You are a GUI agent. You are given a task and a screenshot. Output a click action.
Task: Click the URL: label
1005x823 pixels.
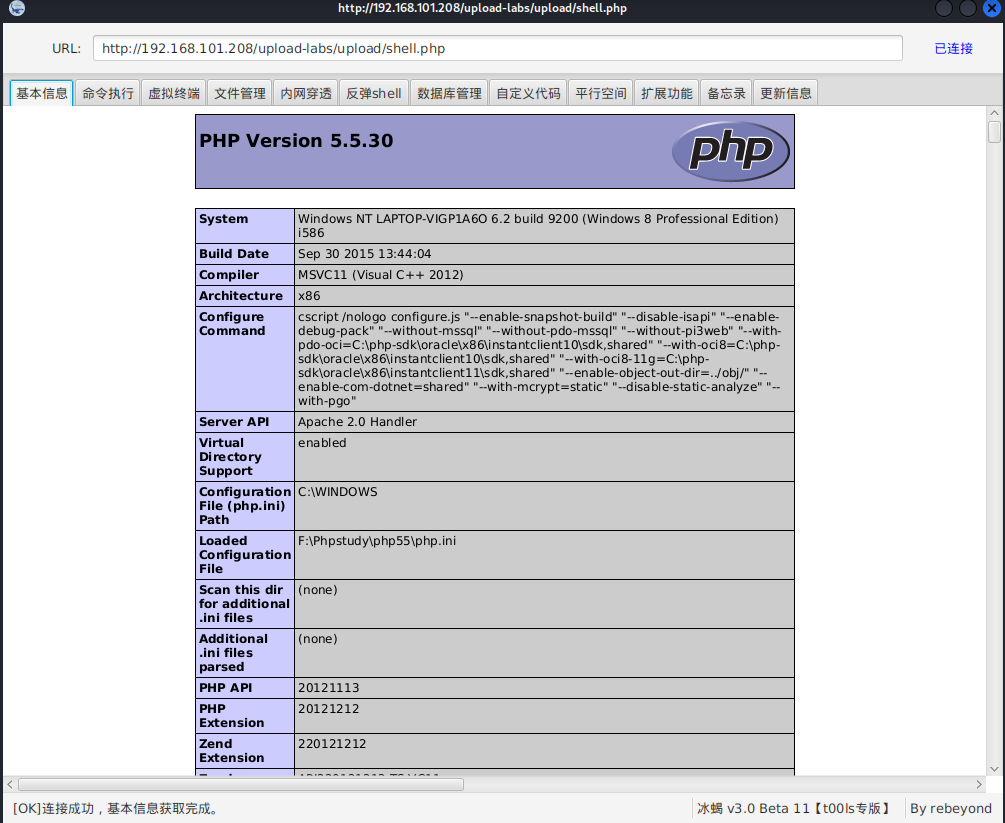coord(67,49)
